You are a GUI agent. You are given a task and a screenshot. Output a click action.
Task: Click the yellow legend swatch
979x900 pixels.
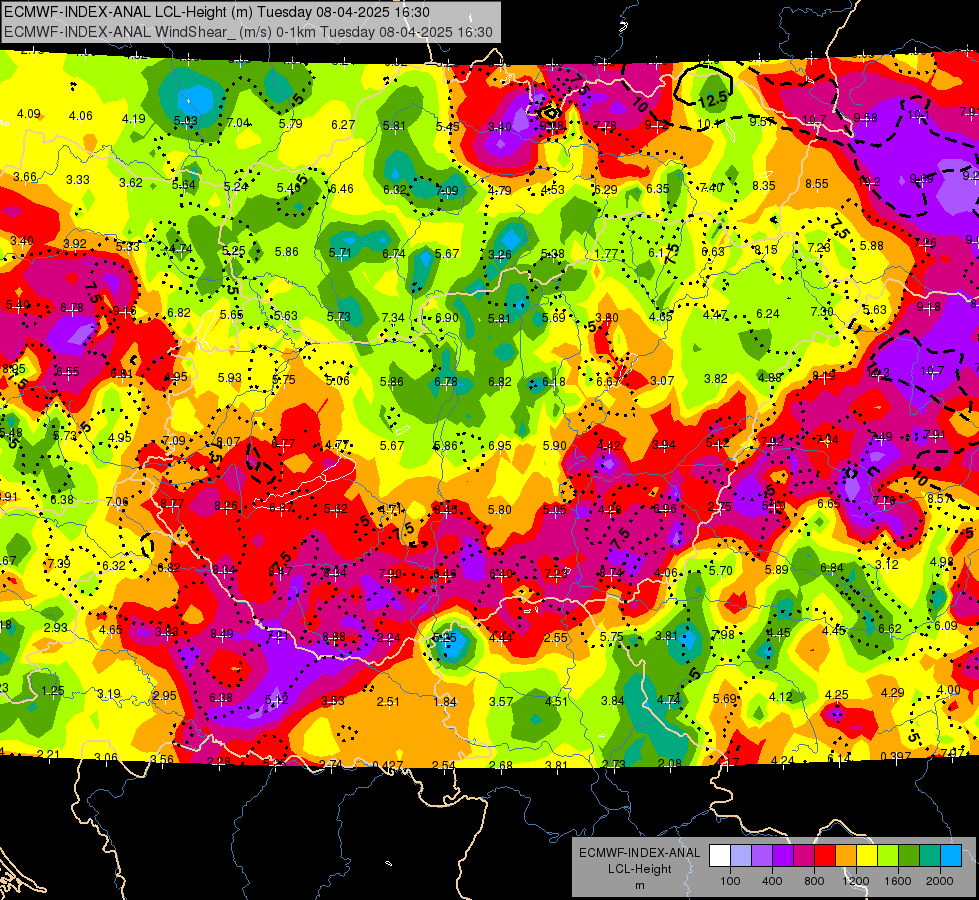click(x=867, y=856)
